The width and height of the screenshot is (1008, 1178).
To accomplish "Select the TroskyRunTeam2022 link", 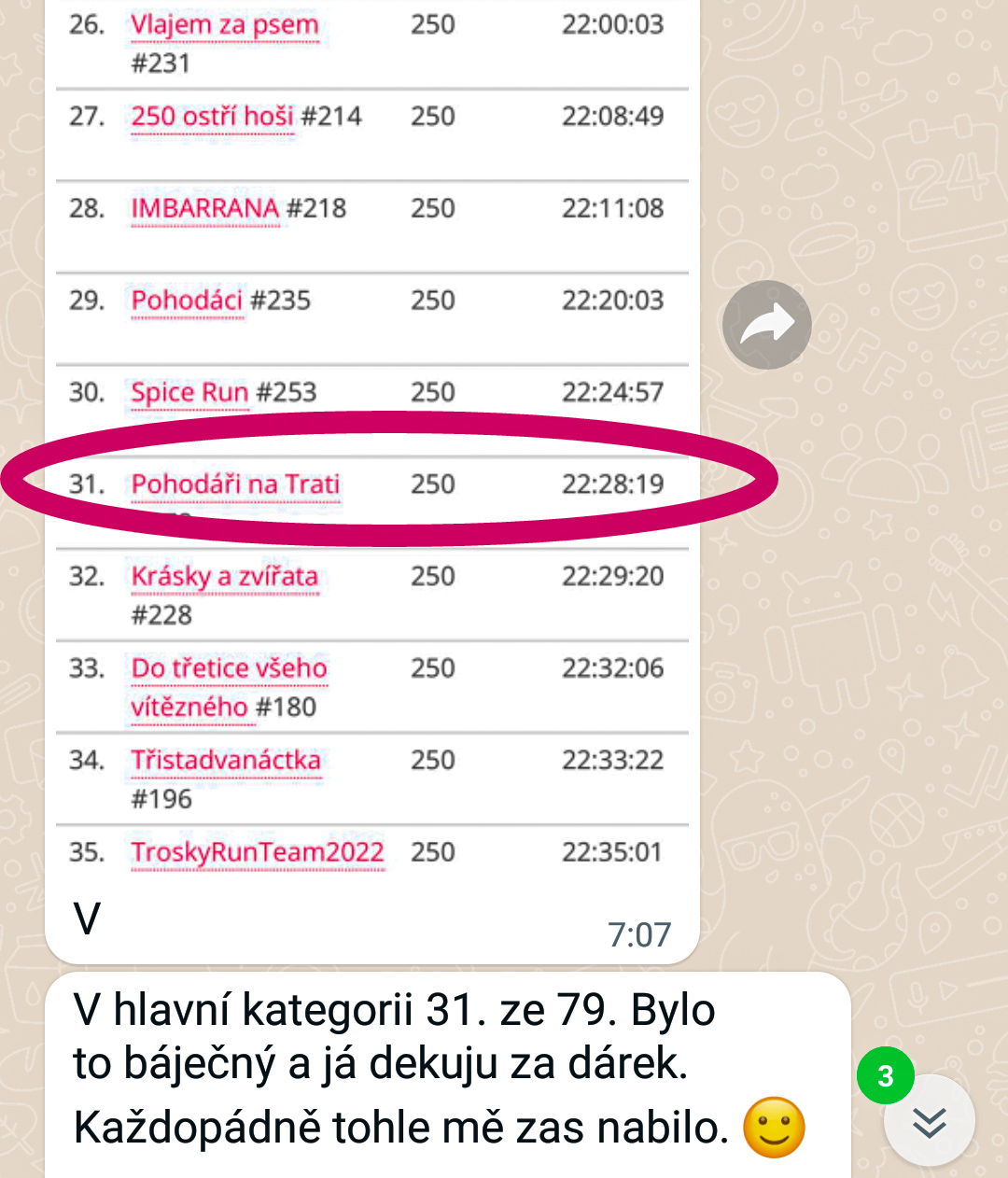I will pyautogui.click(x=257, y=852).
